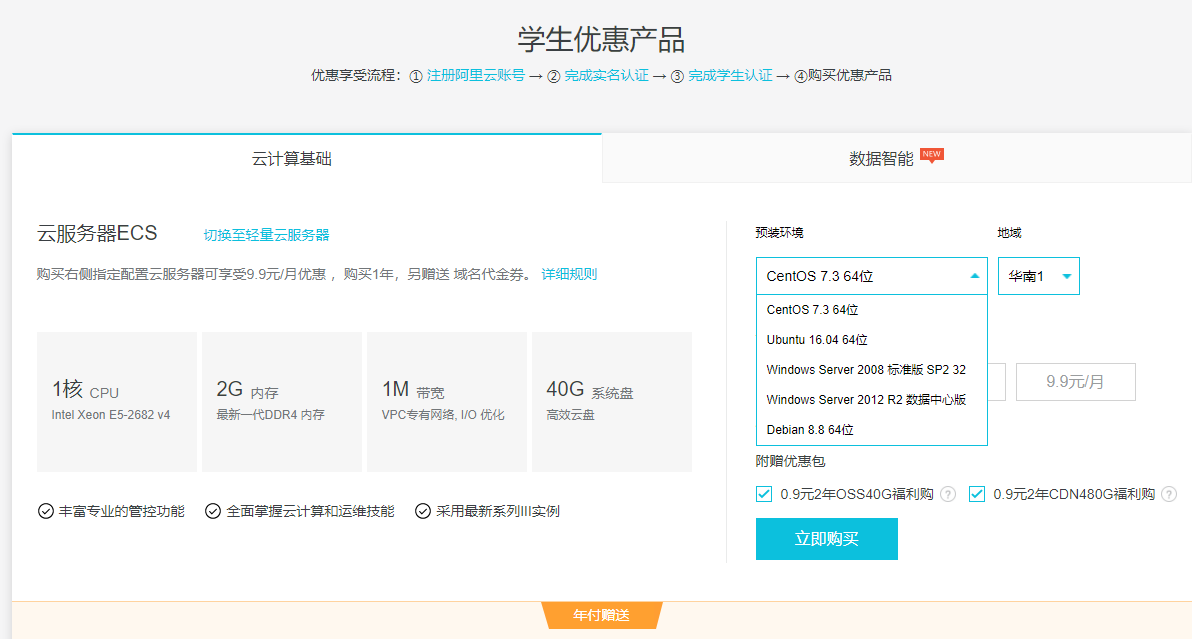The height and width of the screenshot is (639, 1192).
Task: Switch to the 云计算基础 tab
Action: point(307,158)
